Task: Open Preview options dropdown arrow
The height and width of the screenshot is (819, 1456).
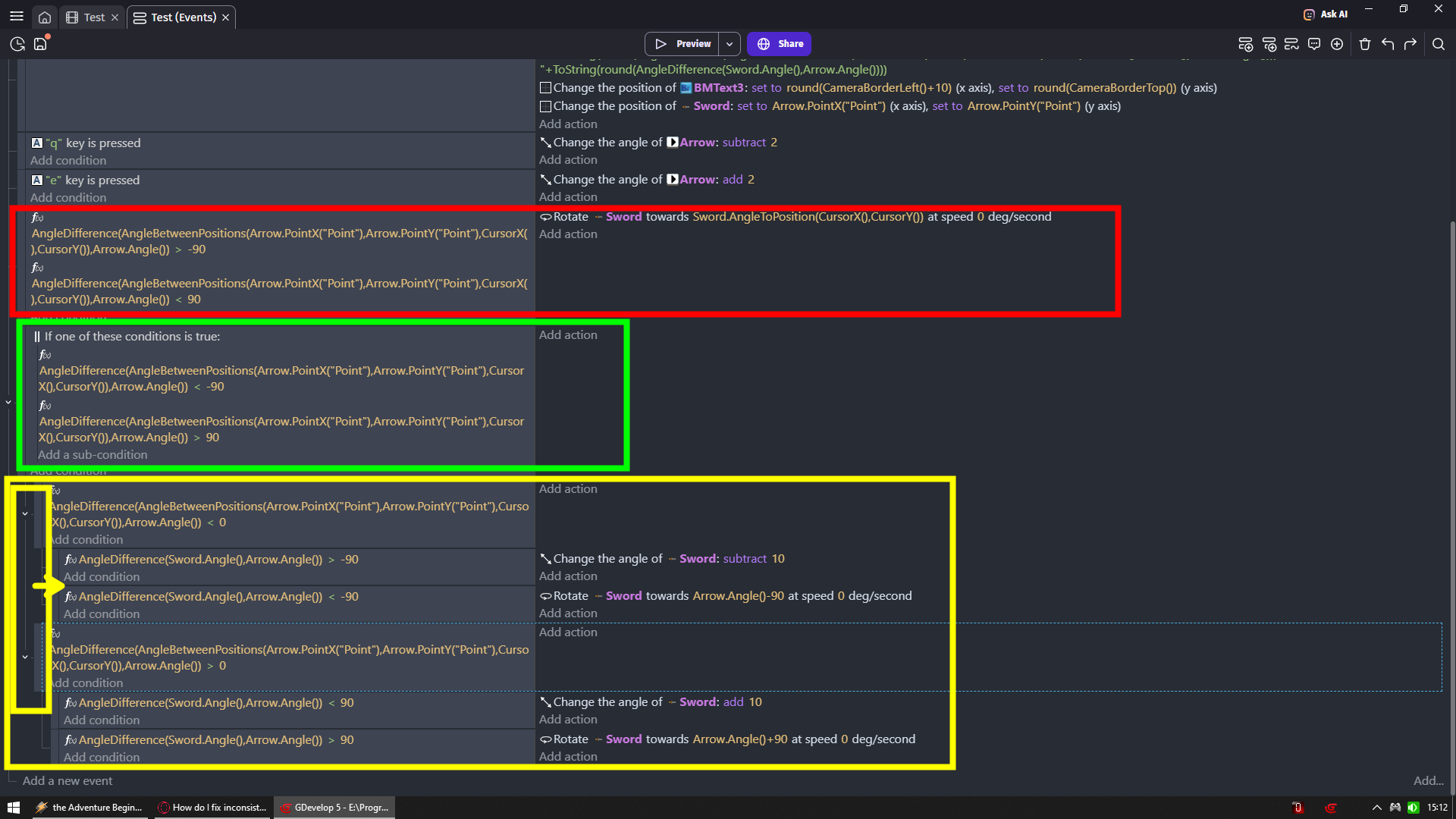Action: pos(730,44)
